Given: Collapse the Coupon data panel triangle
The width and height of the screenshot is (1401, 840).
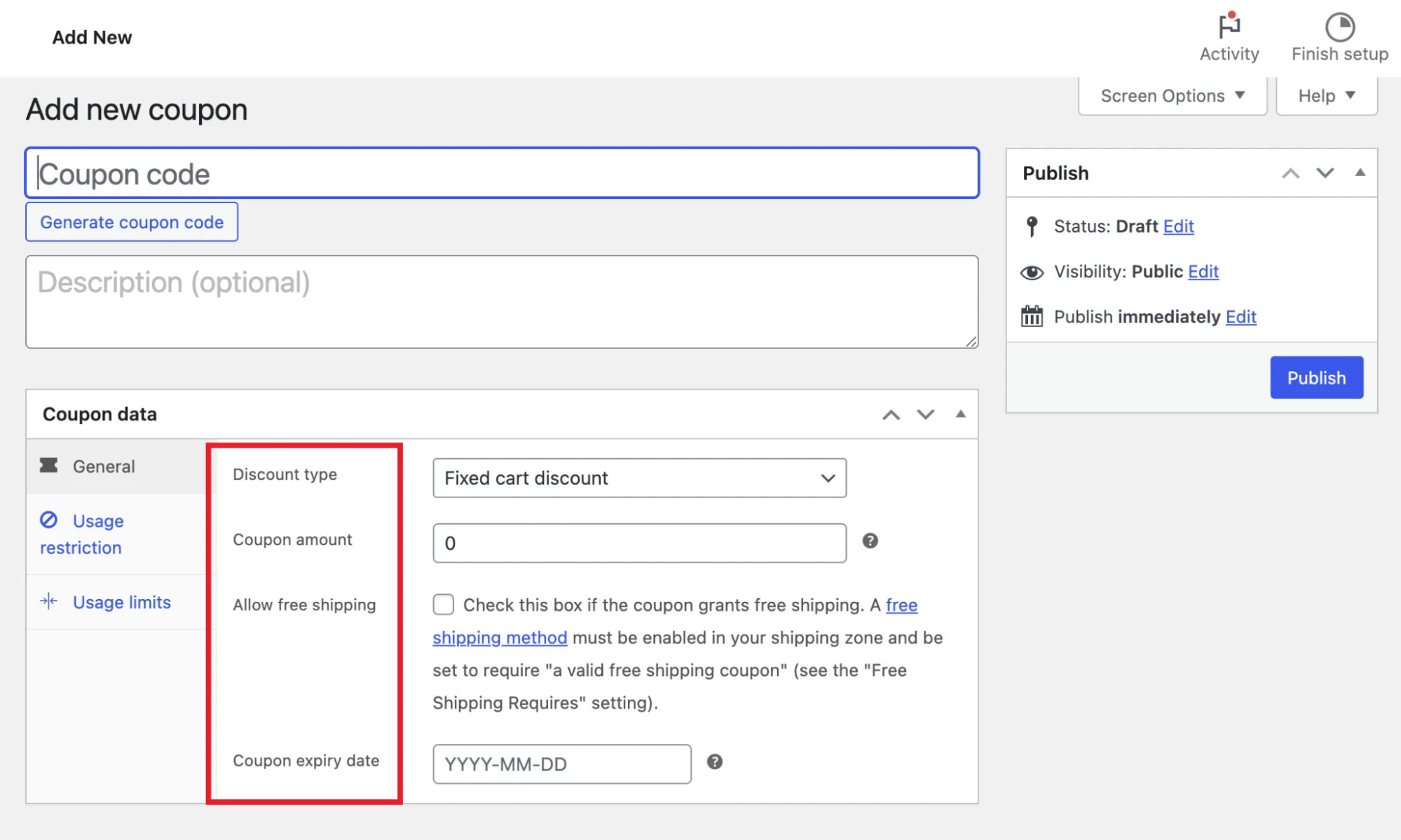Looking at the screenshot, I should pos(960,413).
